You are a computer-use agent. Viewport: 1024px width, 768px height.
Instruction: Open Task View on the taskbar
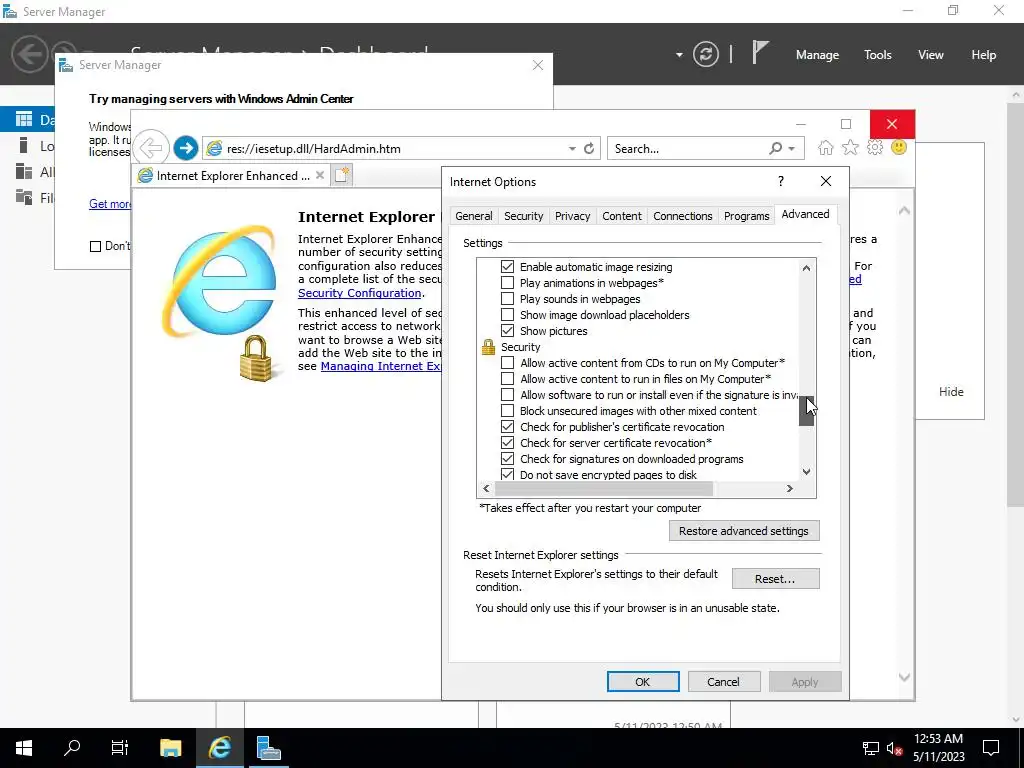tap(120, 748)
